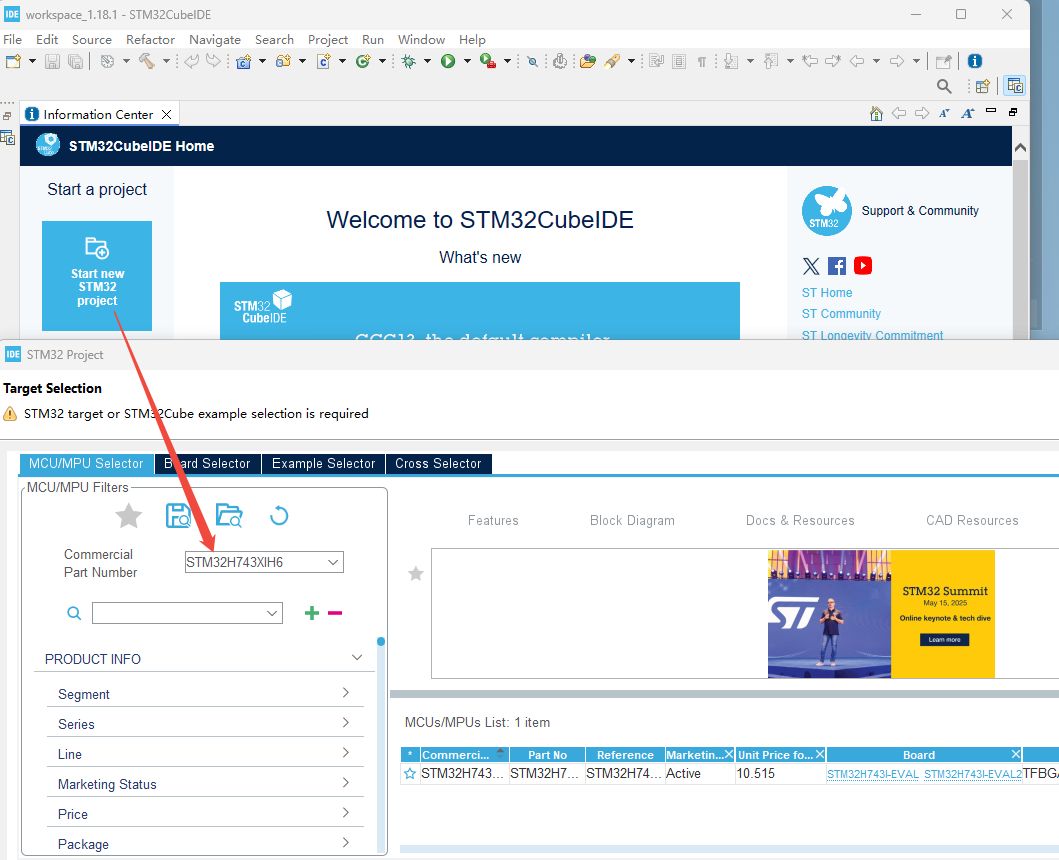
Task: Open the YouTube social icon
Action: click(863, 265)
